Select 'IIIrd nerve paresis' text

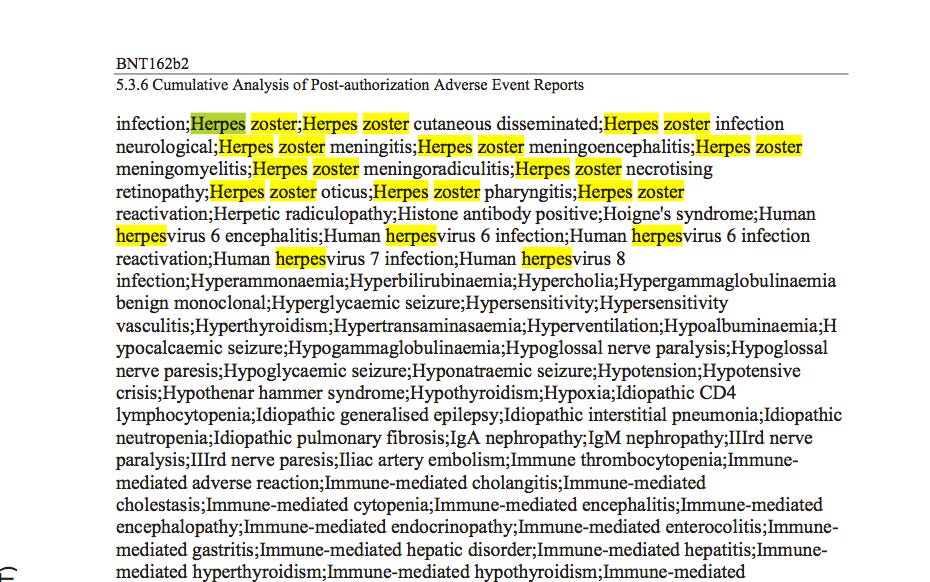[262, 460]
